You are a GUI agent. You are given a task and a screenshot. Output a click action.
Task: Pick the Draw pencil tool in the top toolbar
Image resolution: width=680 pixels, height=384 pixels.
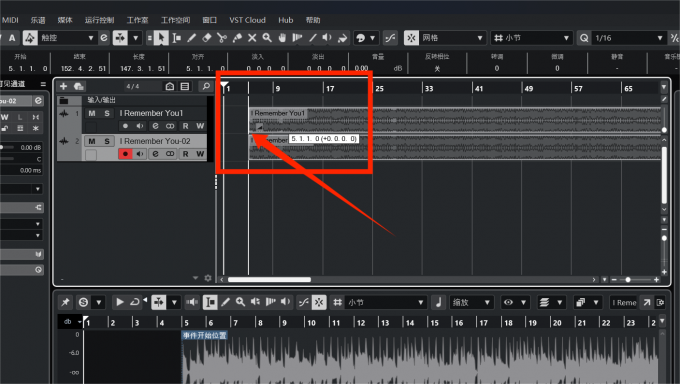(191, 38)
